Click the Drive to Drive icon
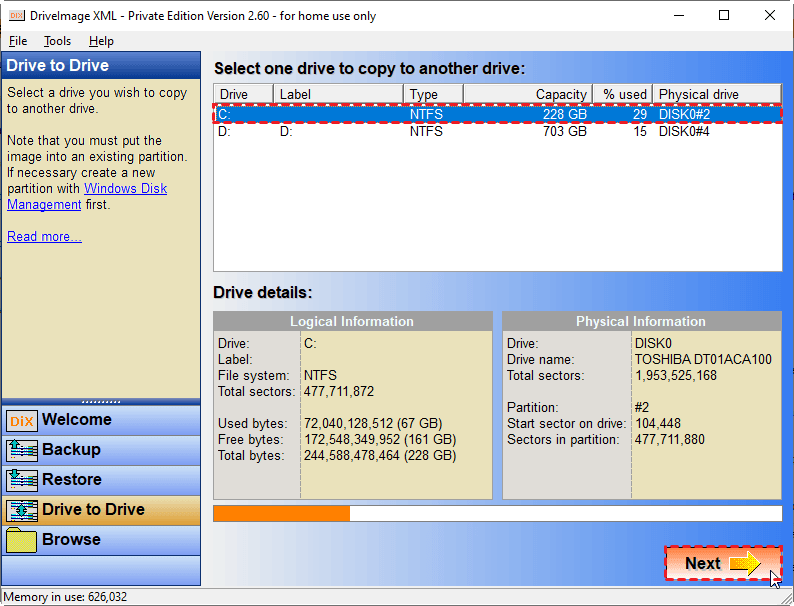The height and width of the screenshot is (606, 794). tap(21, 511)
